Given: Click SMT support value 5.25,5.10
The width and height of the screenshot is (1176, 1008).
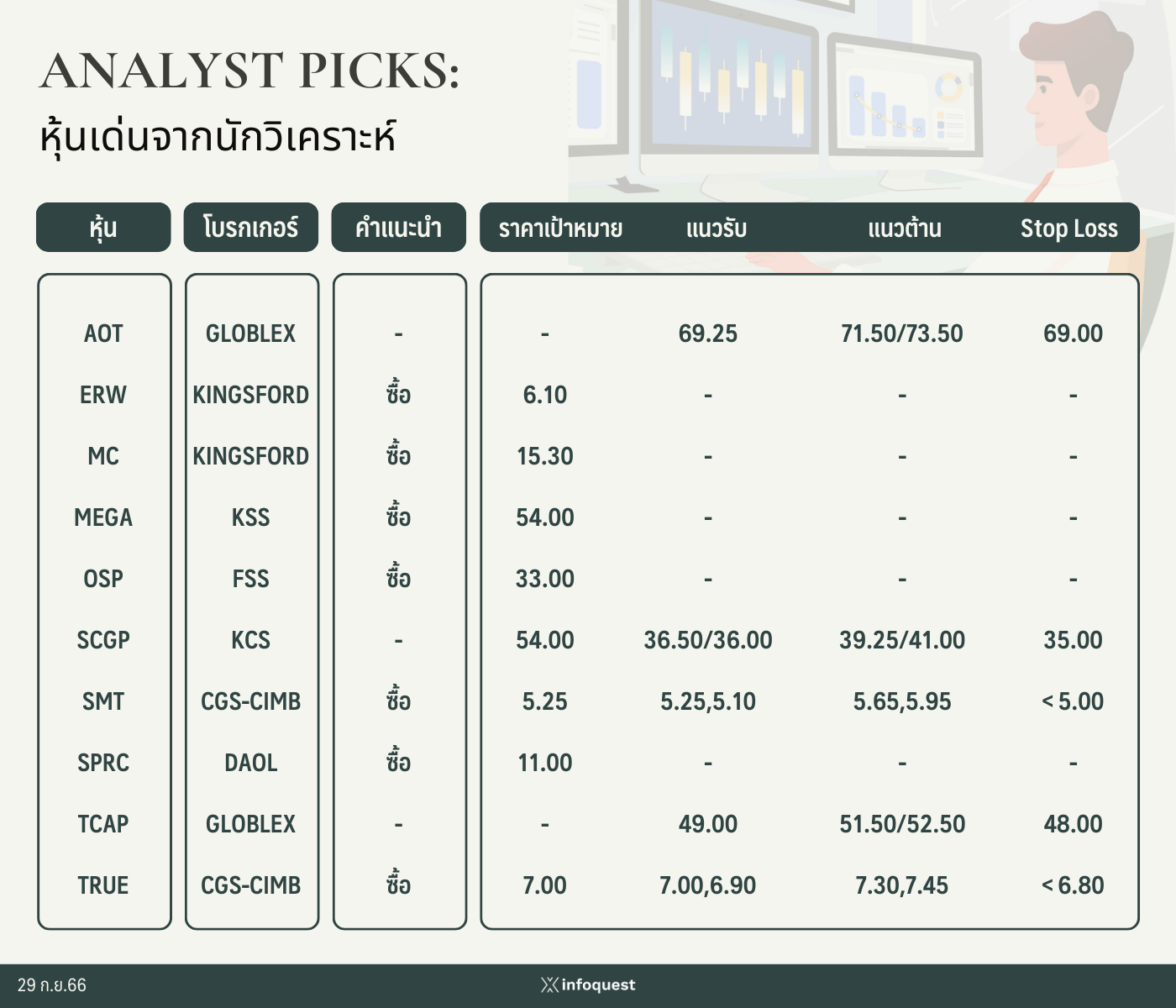Looking at the screenshot, I should click(708, 701).
